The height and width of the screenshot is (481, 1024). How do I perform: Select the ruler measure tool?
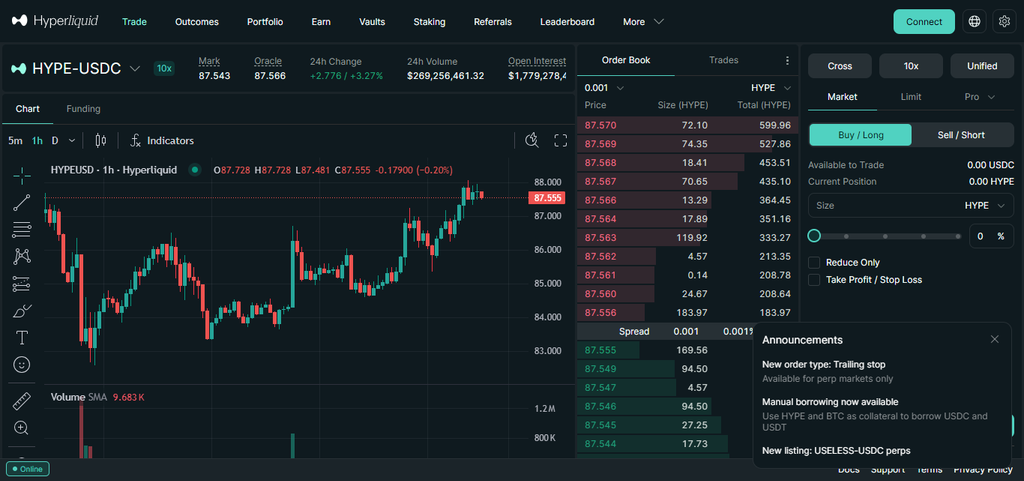[22, 401]
